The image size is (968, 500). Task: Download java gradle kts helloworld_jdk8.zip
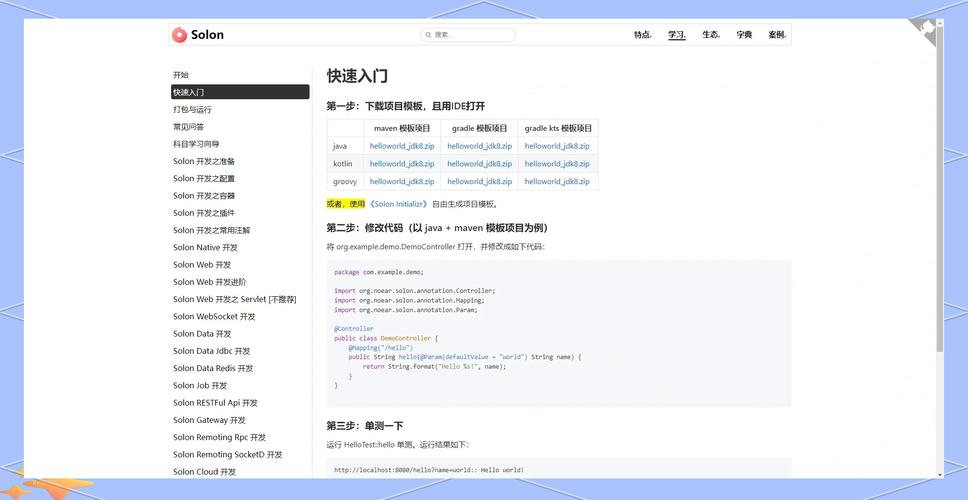click(557, 146)
